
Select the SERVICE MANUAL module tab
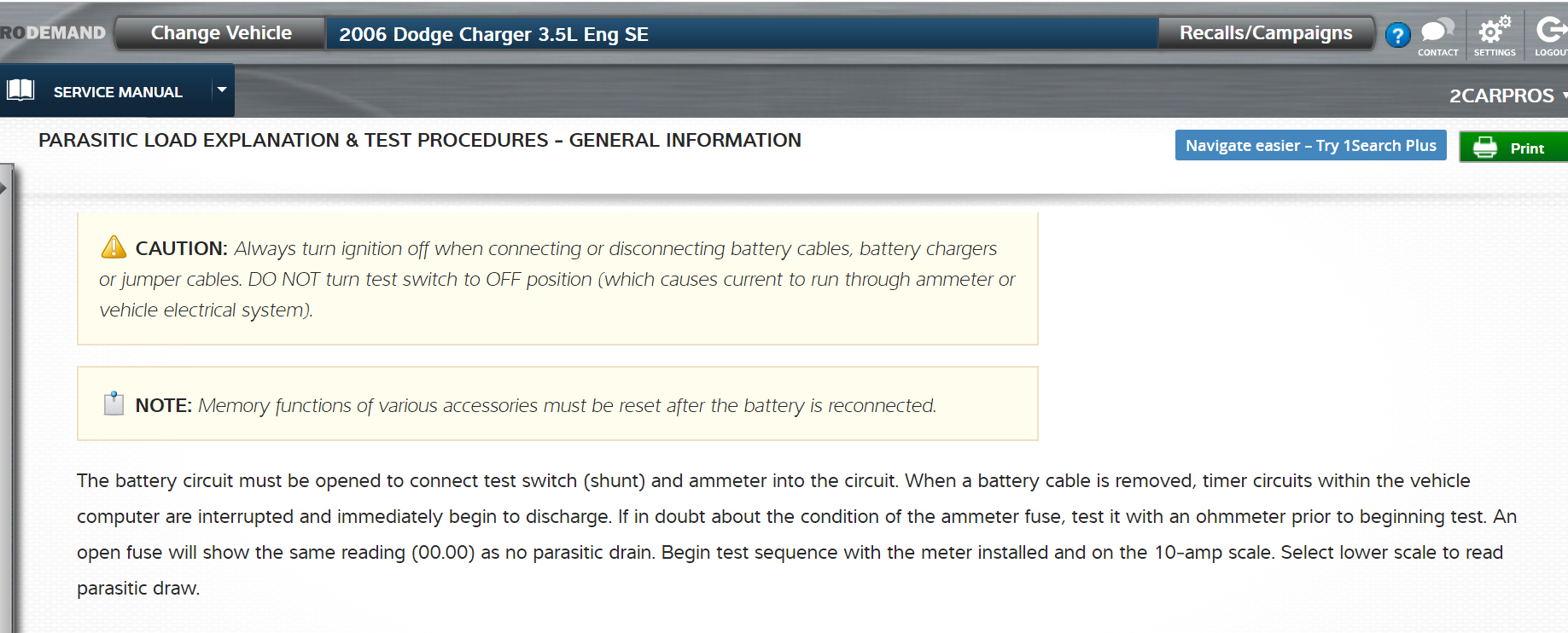pos(118,92)
